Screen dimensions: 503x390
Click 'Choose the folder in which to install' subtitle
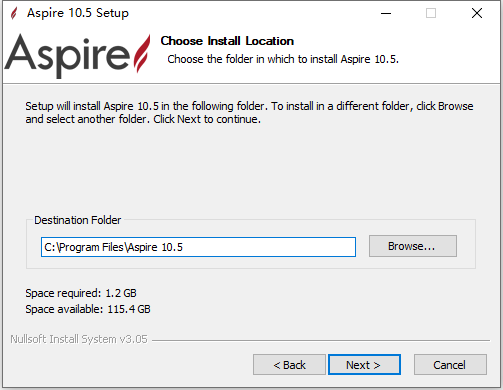[x=283, y=59]
